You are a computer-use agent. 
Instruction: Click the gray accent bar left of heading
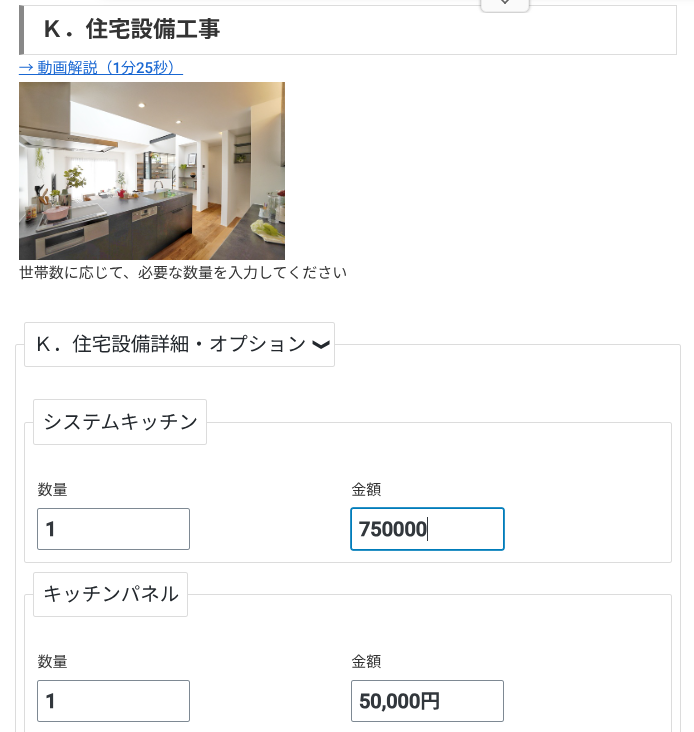tap(21, 29)
